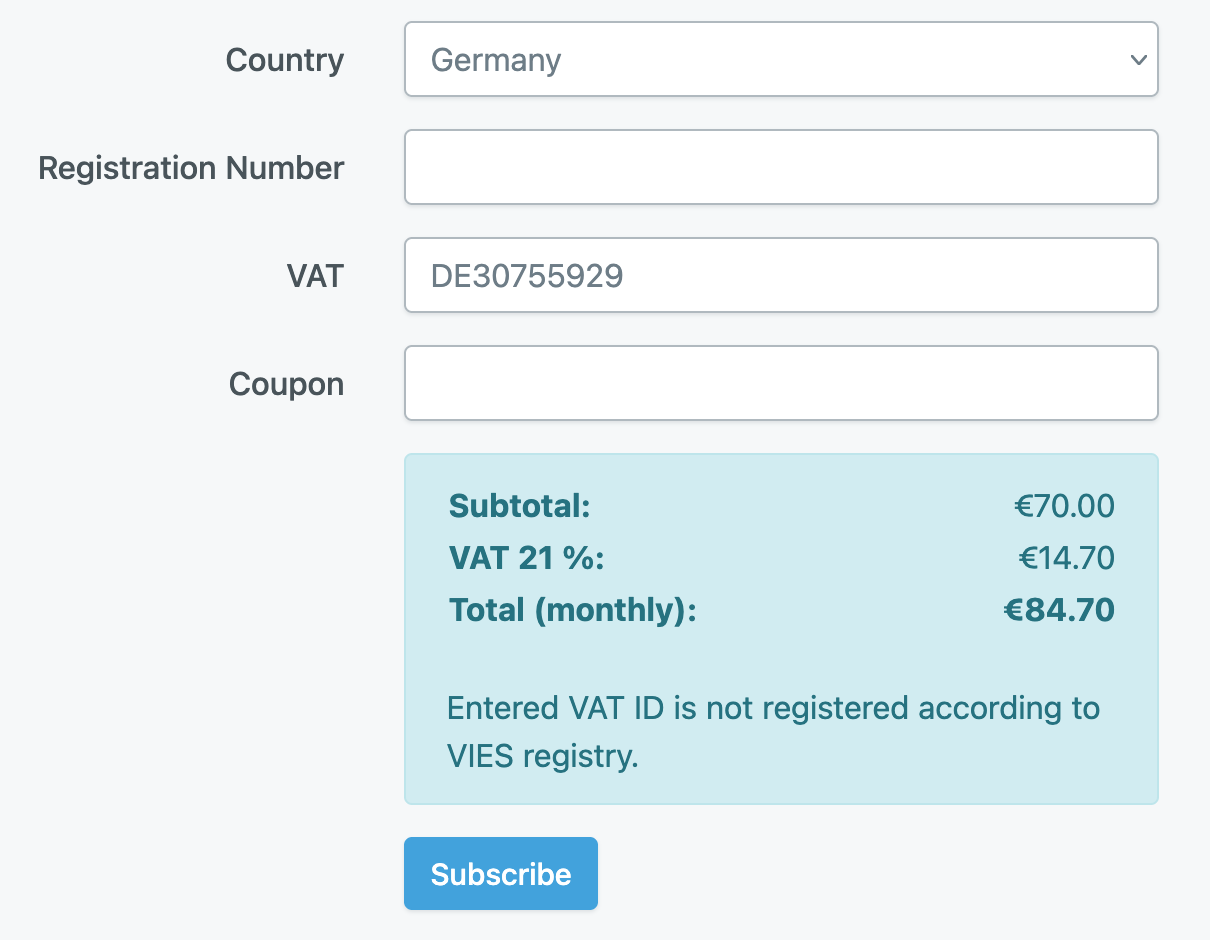Image resolution: width=1210 pixels, height=940 pixels.
Task: Open the Country dropdown showing Germany
Action: coord(781,59)
